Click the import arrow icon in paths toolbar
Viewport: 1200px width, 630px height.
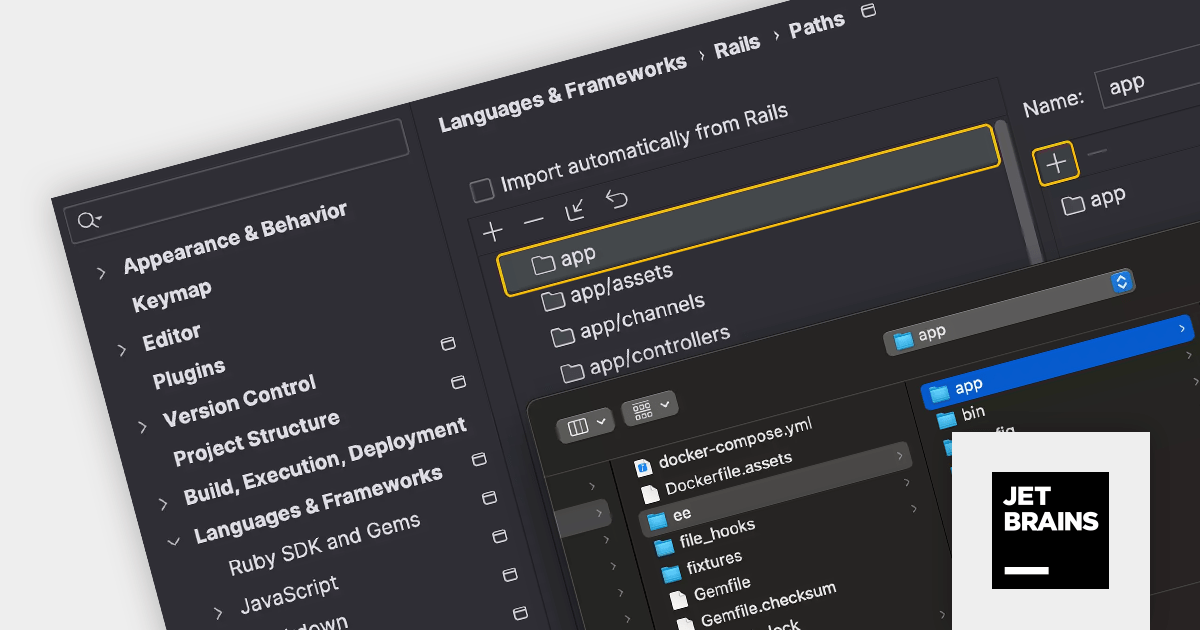pyautogui.click(x=575, y=210)
